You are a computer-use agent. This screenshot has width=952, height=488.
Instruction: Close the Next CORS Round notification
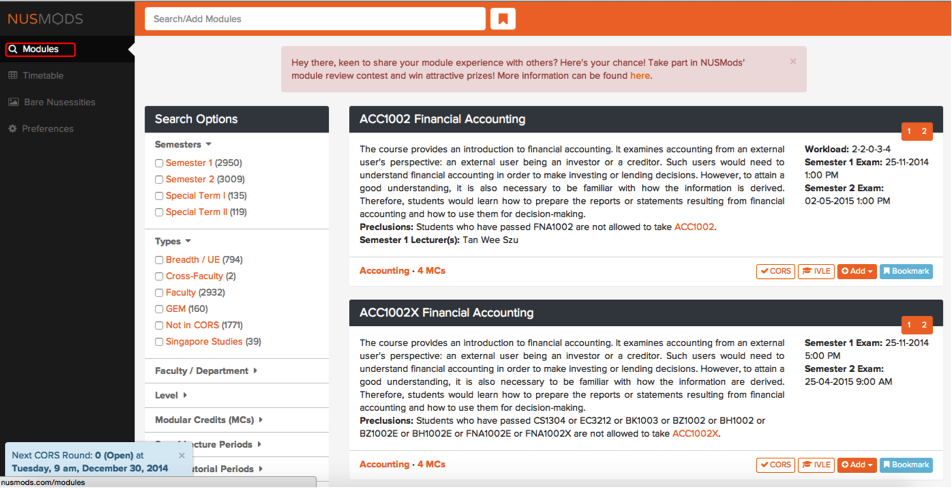tap(182, 455)
